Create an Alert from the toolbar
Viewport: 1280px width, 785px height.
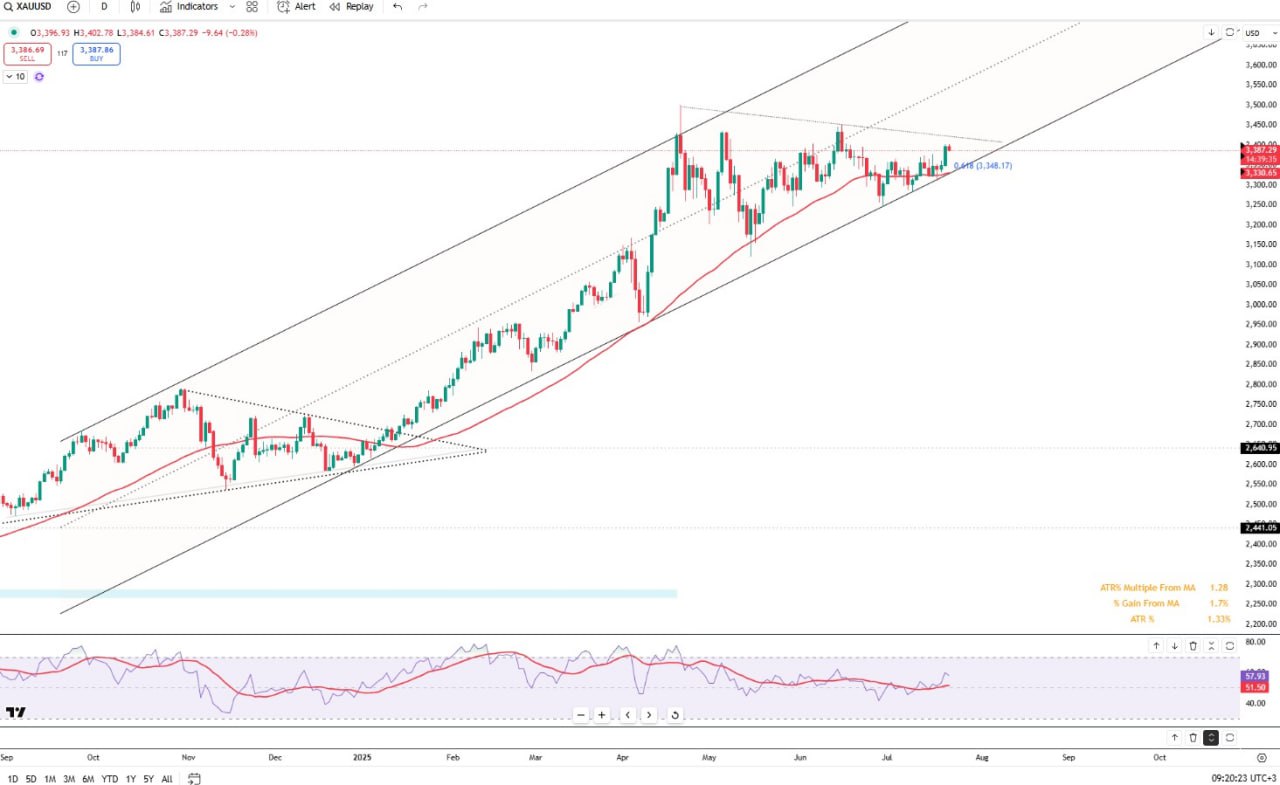click(296, 6)
